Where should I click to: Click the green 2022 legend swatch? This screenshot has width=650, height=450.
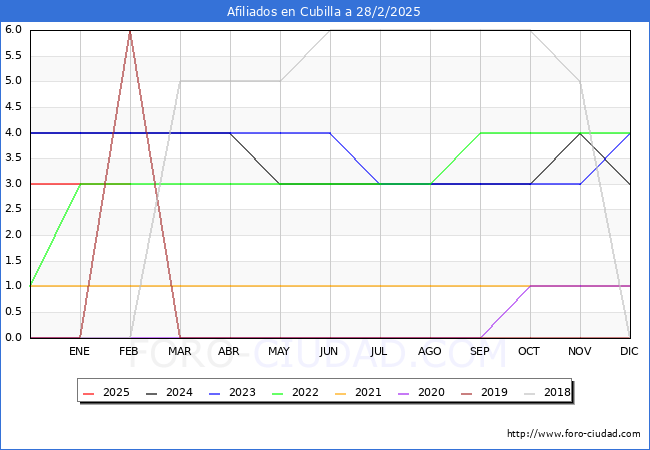pyautogui.click(x=277, y=393)
